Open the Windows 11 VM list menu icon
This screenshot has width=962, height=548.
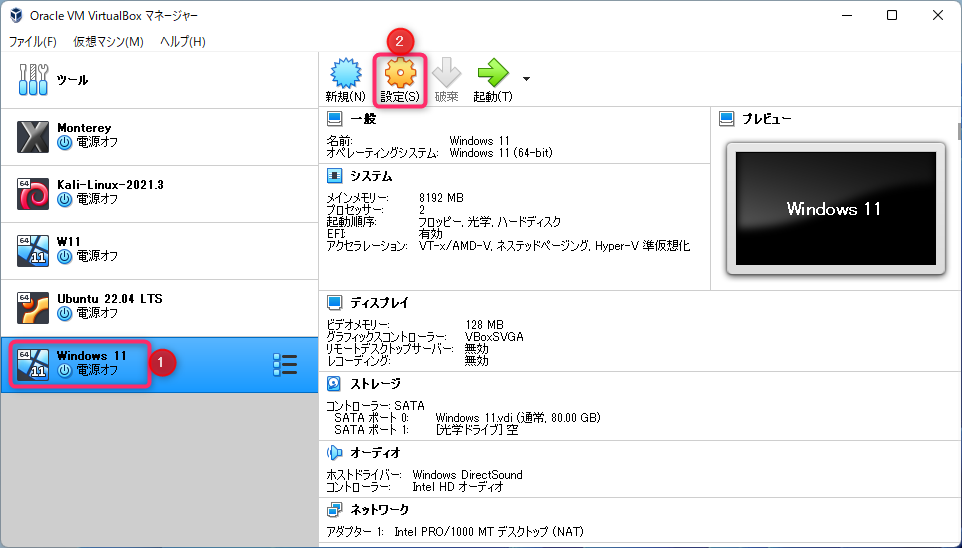[x=285, y=365]
